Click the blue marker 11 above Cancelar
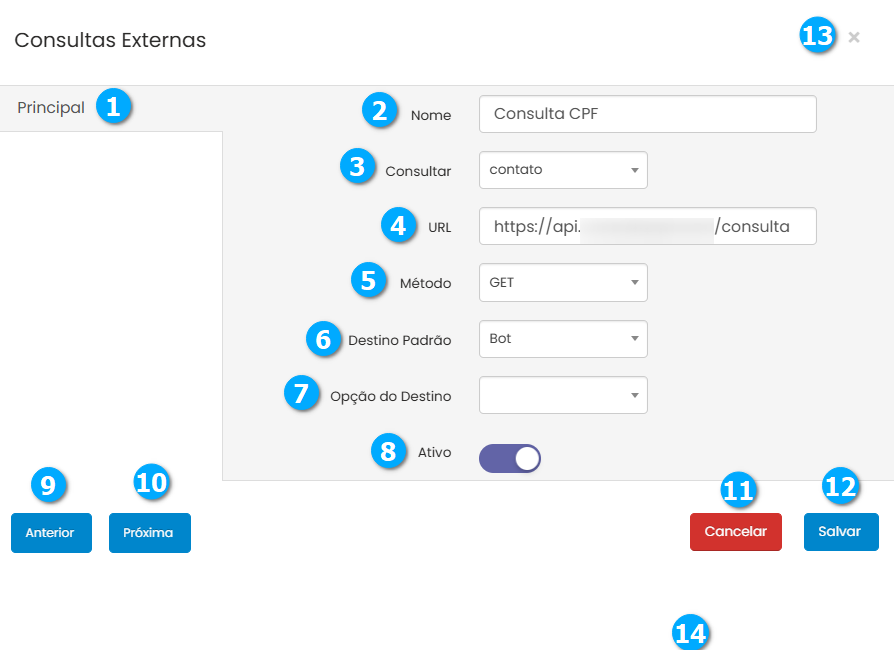This screenshot has width=894, height=650. (739, 490)
